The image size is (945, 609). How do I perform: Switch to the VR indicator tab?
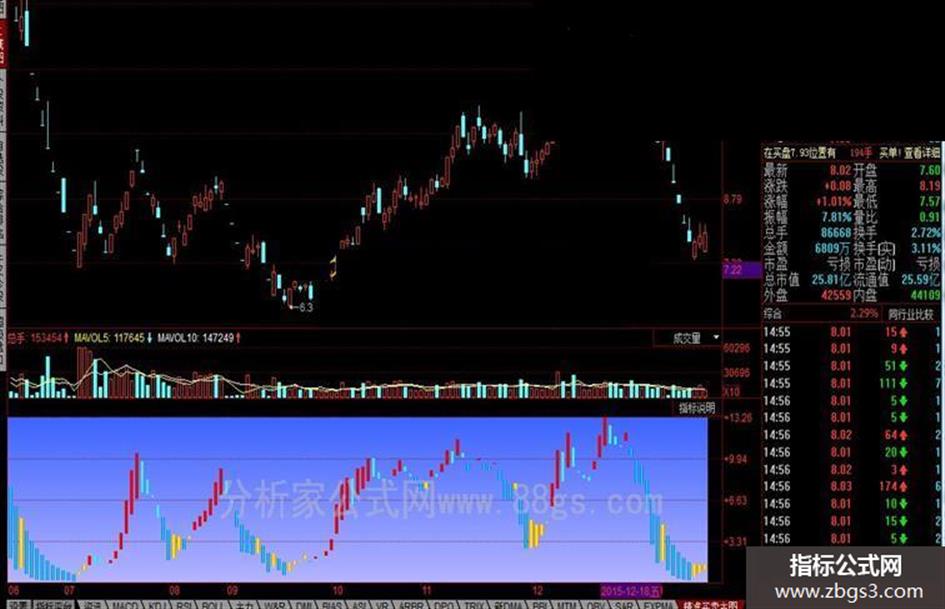382,604
